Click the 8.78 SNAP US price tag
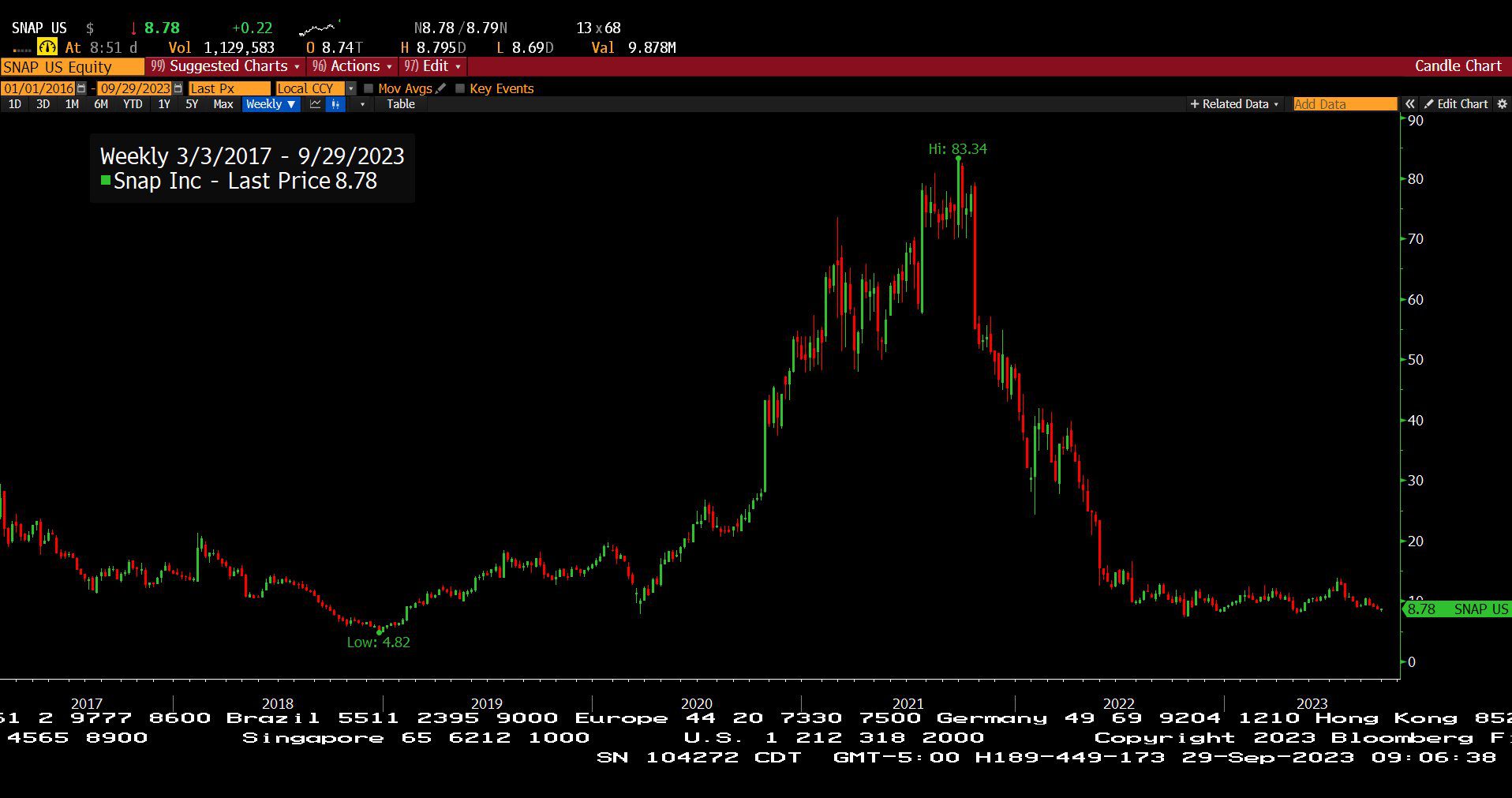The height and width of the screenshot is (798, 1512). point(1458,609)
